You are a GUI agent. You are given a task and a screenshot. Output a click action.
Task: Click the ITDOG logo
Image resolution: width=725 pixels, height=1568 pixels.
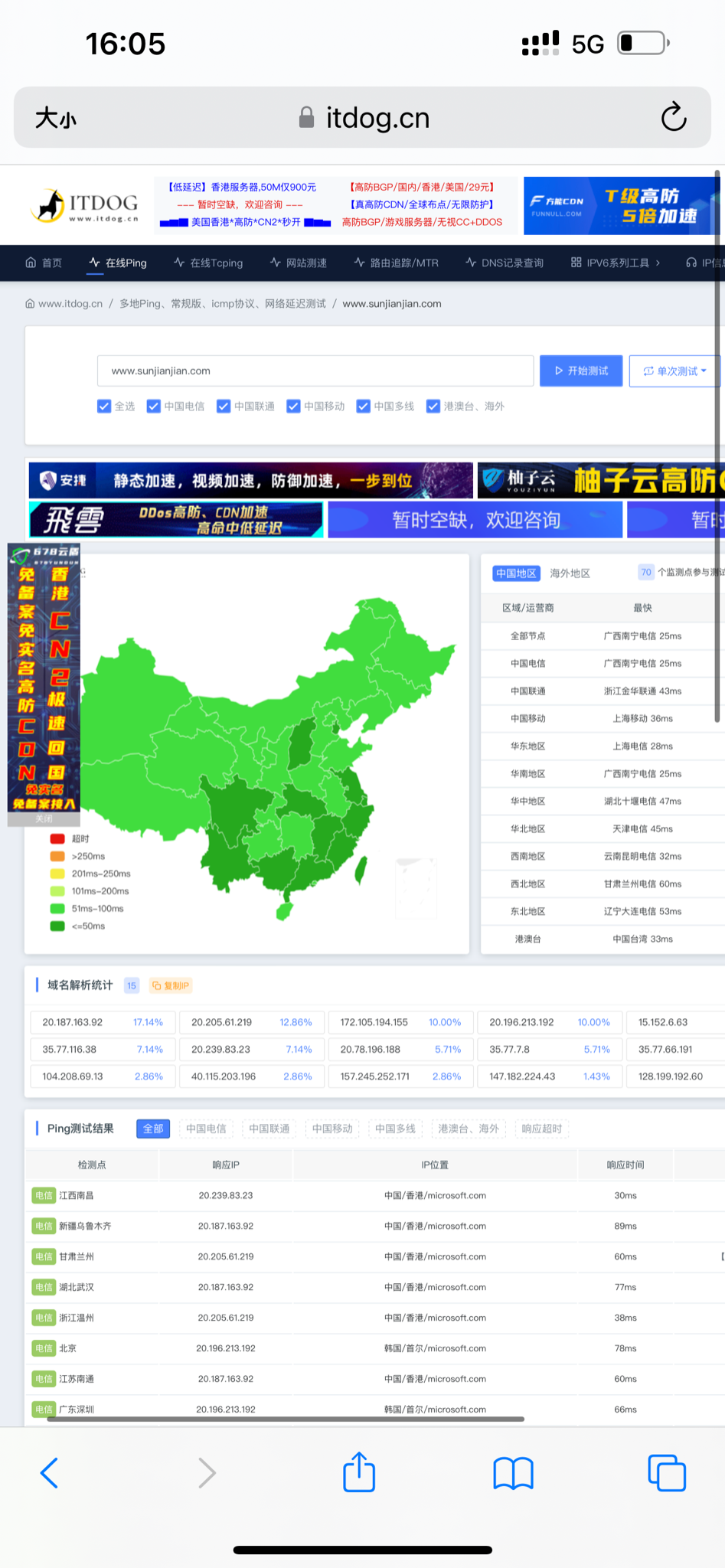[x=85, y=206]
